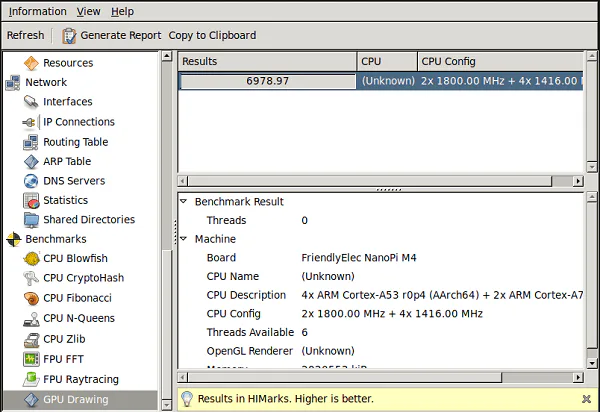Click Generate Report text button
Viewport: 600px width, 412px height.
coord(121,35)
